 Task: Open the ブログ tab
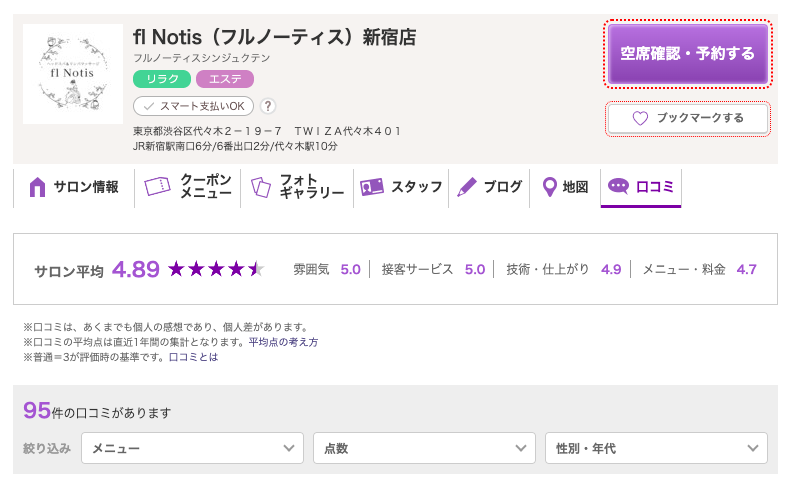(x=490, y=187)
